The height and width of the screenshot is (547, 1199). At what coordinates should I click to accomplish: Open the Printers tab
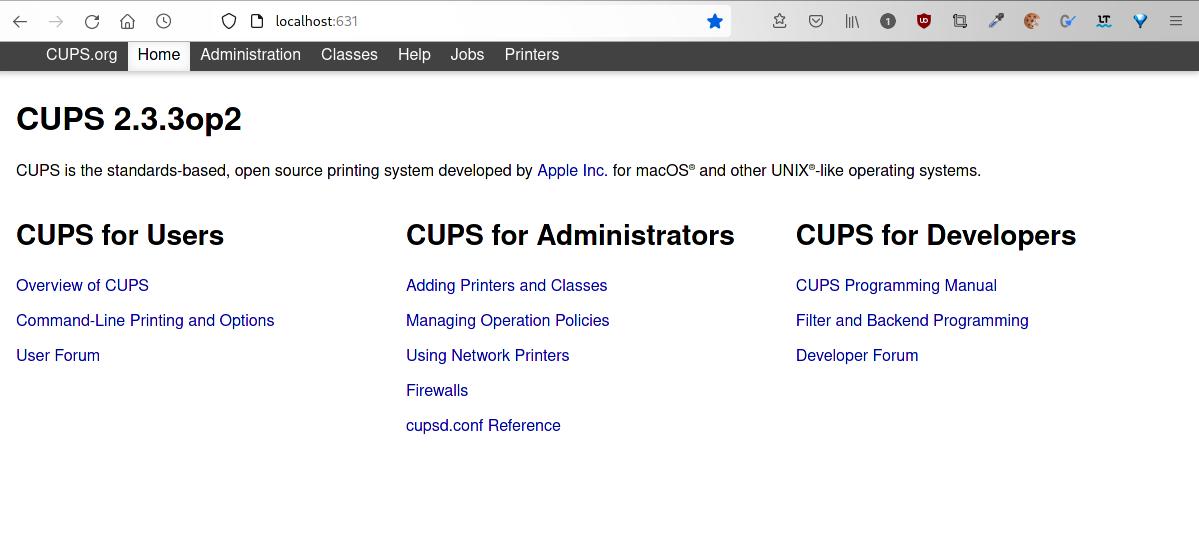pos(532,54)
